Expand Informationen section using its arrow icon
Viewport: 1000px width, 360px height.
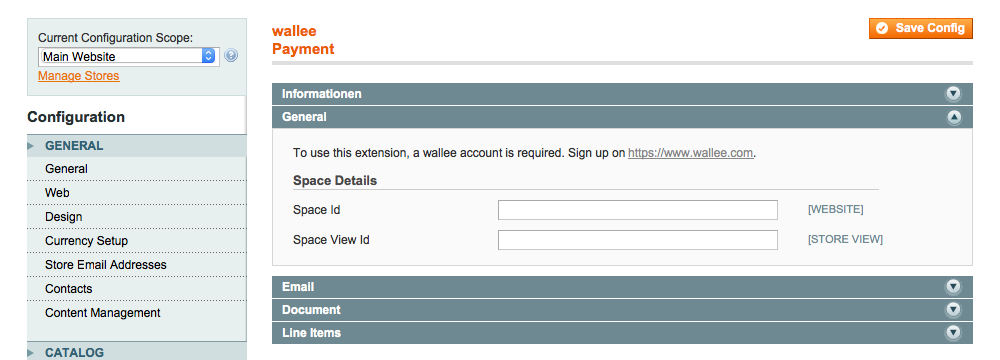953,94
